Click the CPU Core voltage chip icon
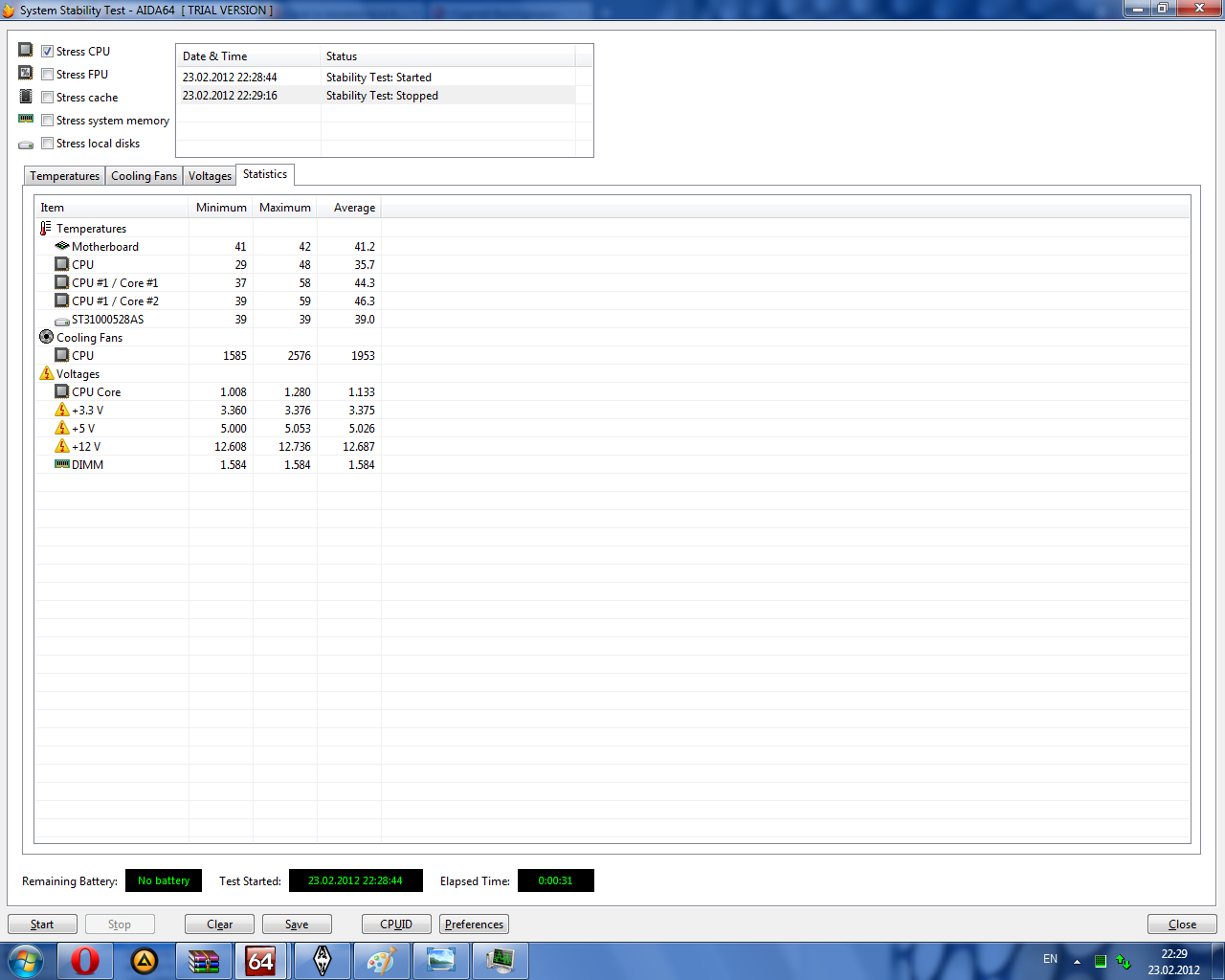 pyautogui.click(x=62, y=391)
